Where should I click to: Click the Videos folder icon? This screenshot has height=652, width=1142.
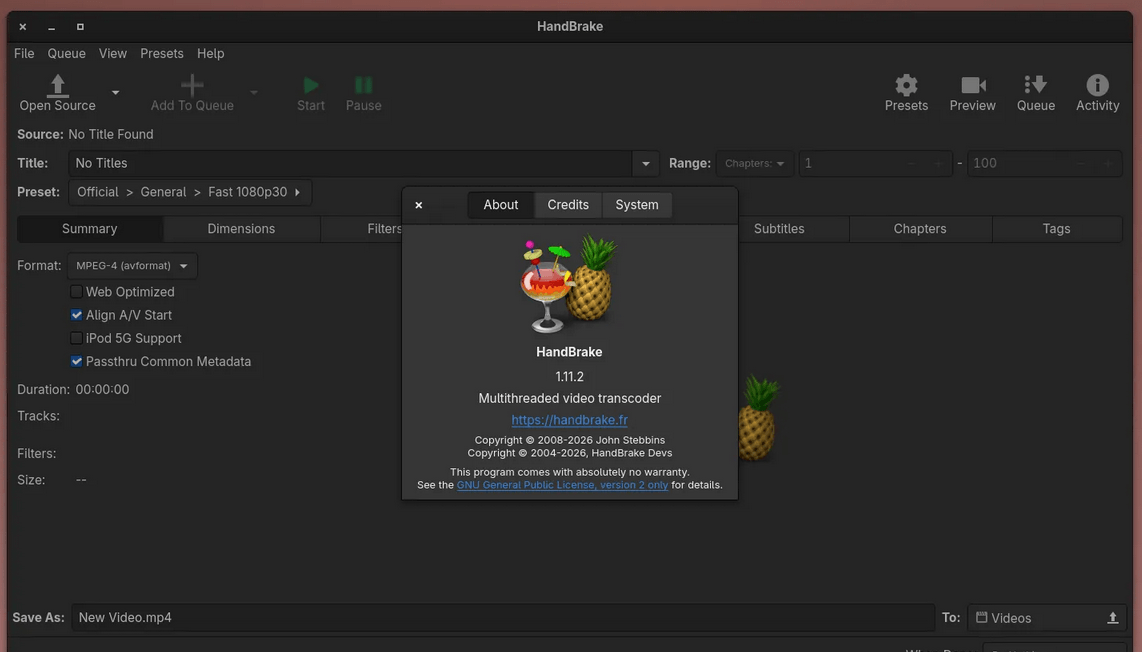tap(982, 617)
